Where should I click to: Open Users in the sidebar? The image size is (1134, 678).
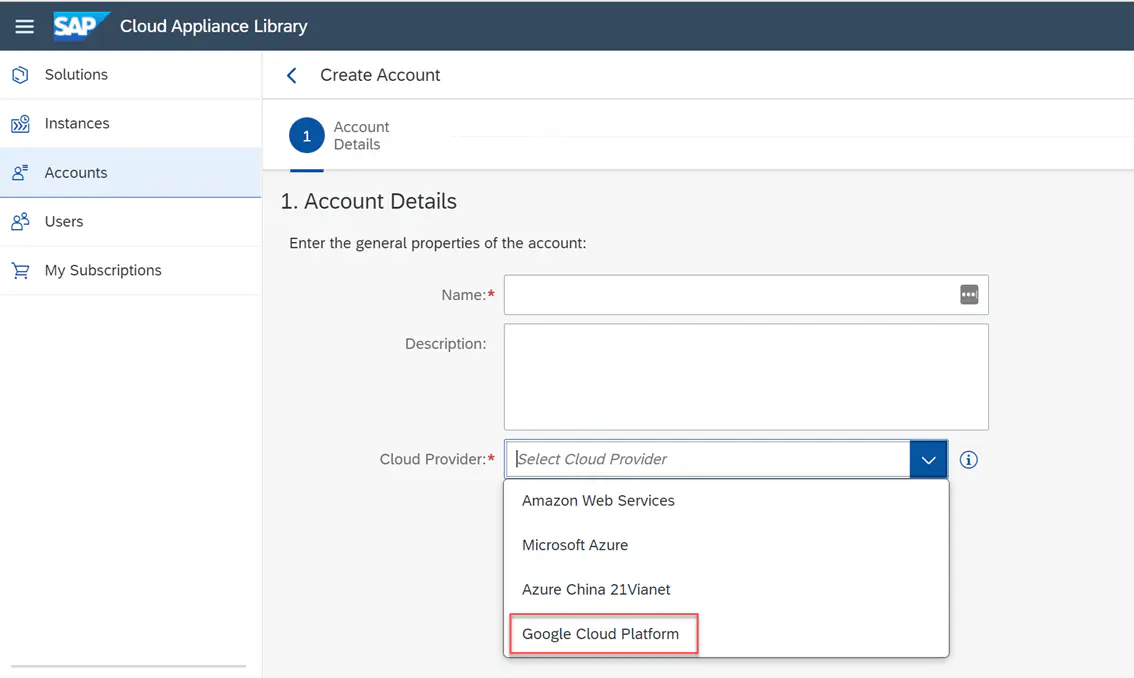click(x=131, y=221)
